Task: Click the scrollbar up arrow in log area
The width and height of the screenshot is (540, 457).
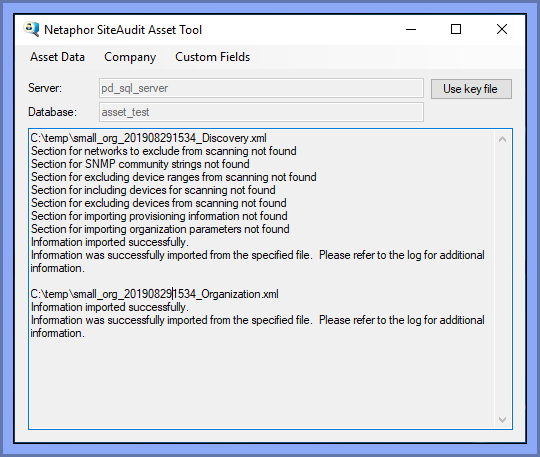Action: pos(502,139)
